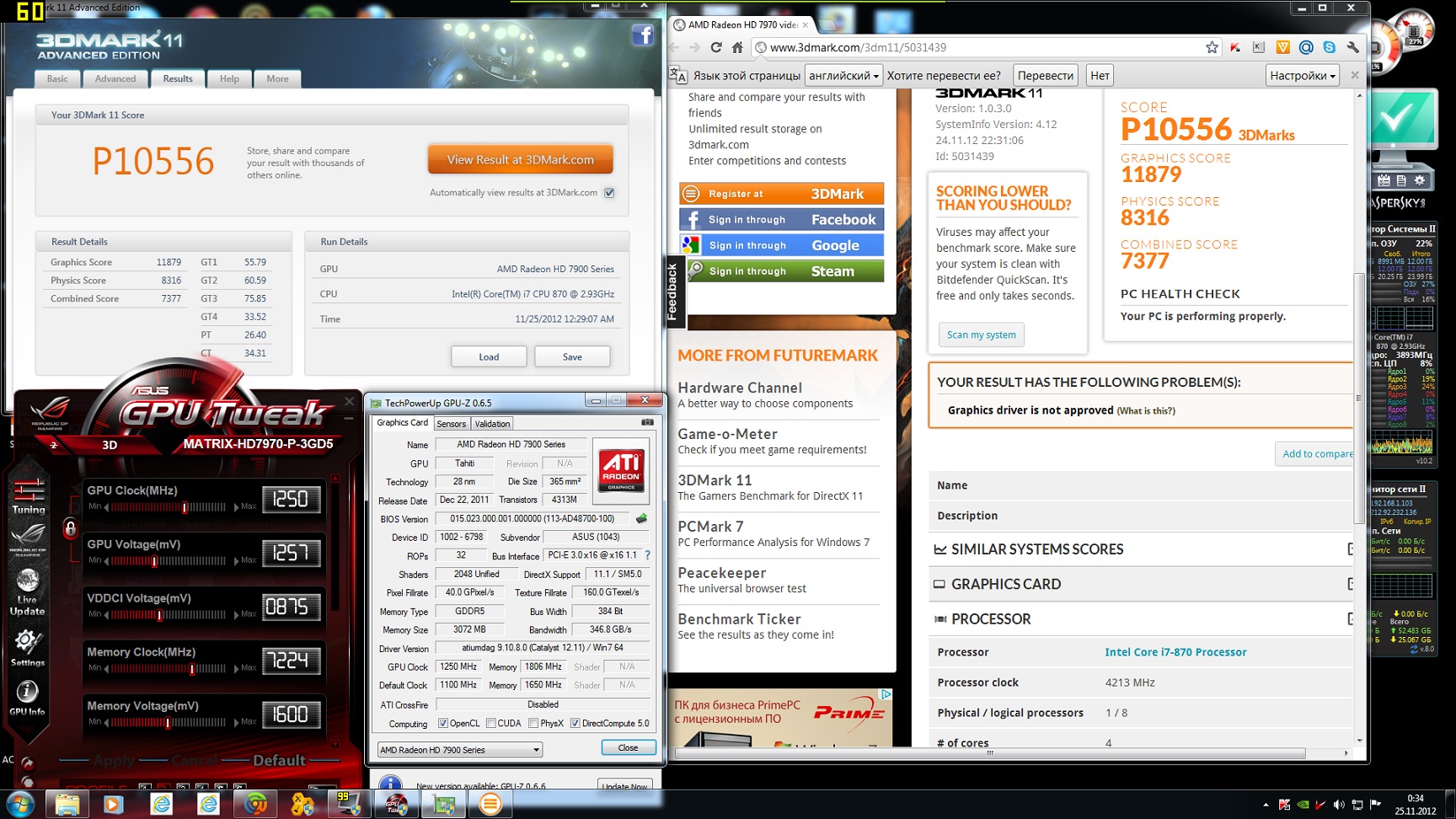
Task: Switch to the Basic tab in 3DMark 11
Action: click(x=57, y=79)
